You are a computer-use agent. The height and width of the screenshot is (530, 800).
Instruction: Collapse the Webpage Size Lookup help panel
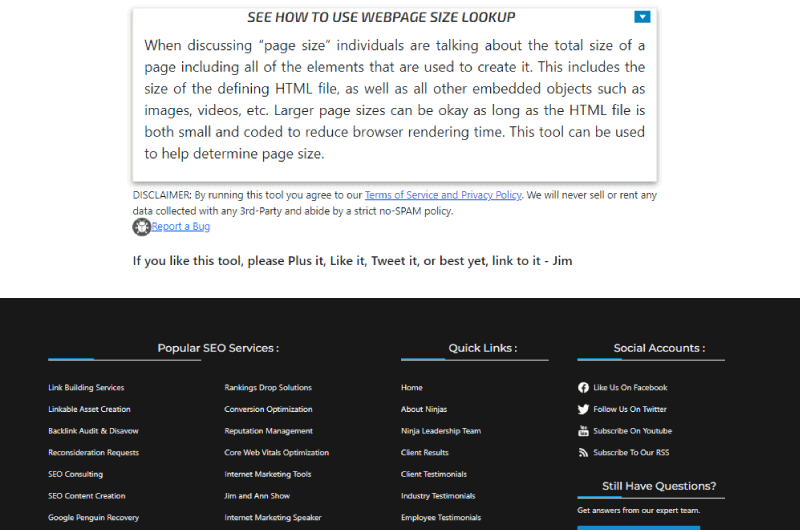(642, 17)
